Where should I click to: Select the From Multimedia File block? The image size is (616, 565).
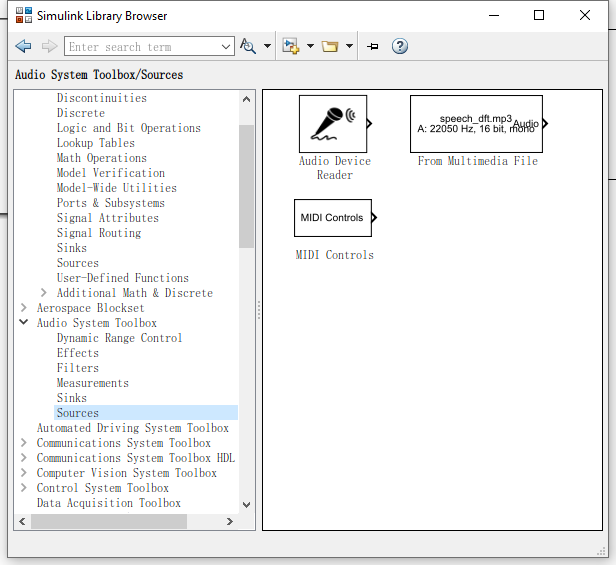(477, 124)
